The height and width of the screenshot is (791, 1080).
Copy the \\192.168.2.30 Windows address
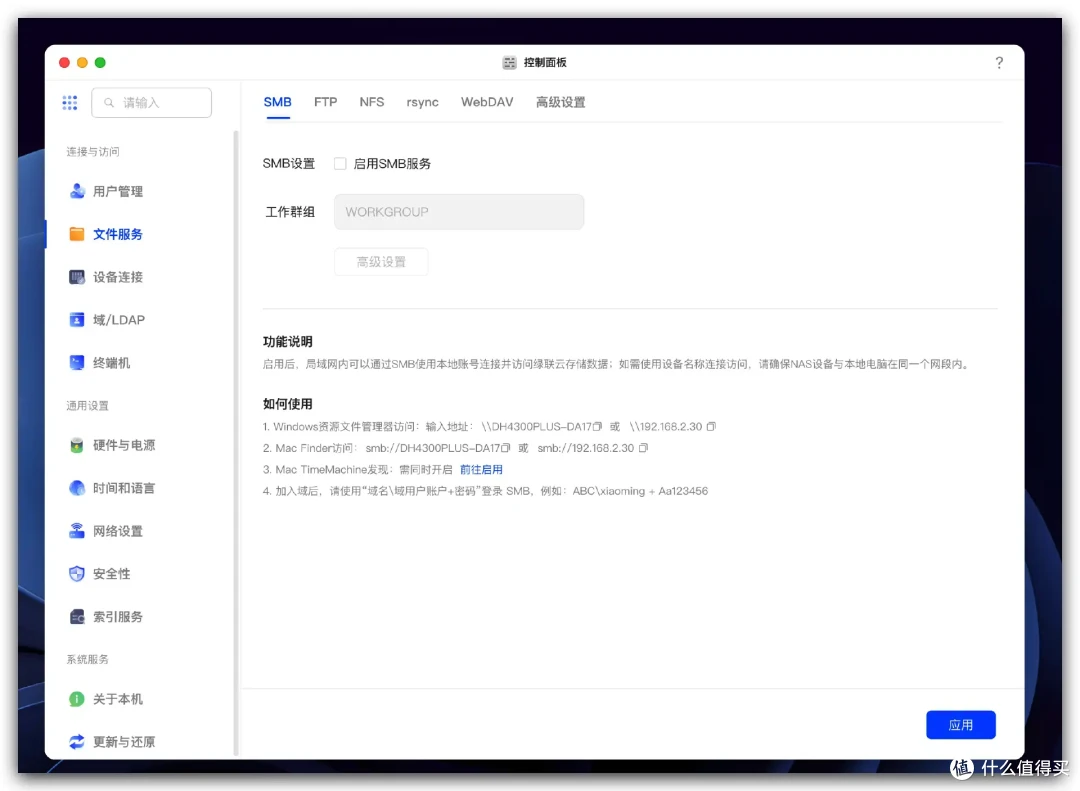click(711, 427)
